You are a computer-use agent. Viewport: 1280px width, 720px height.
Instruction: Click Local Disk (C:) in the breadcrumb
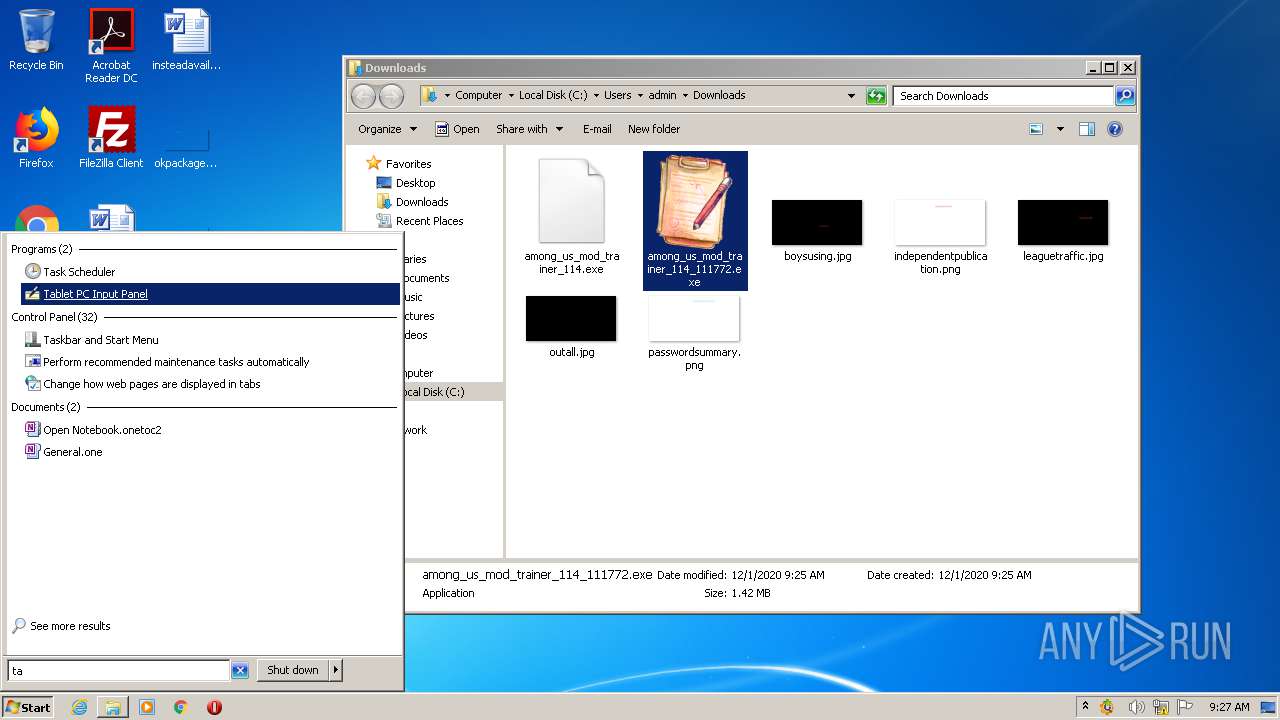pos(553,96)
